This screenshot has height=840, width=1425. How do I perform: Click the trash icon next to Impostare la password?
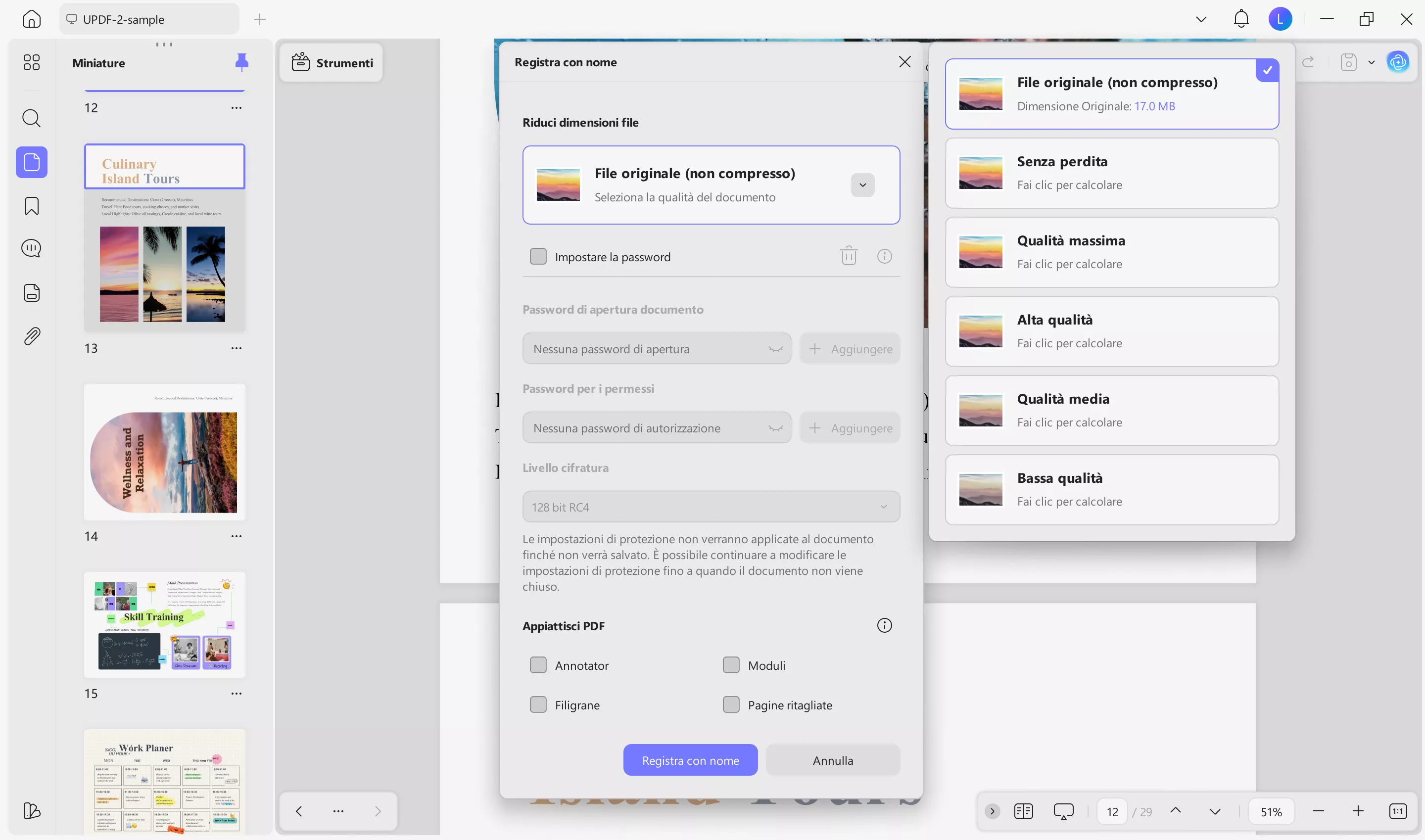[x=848, y=256]
